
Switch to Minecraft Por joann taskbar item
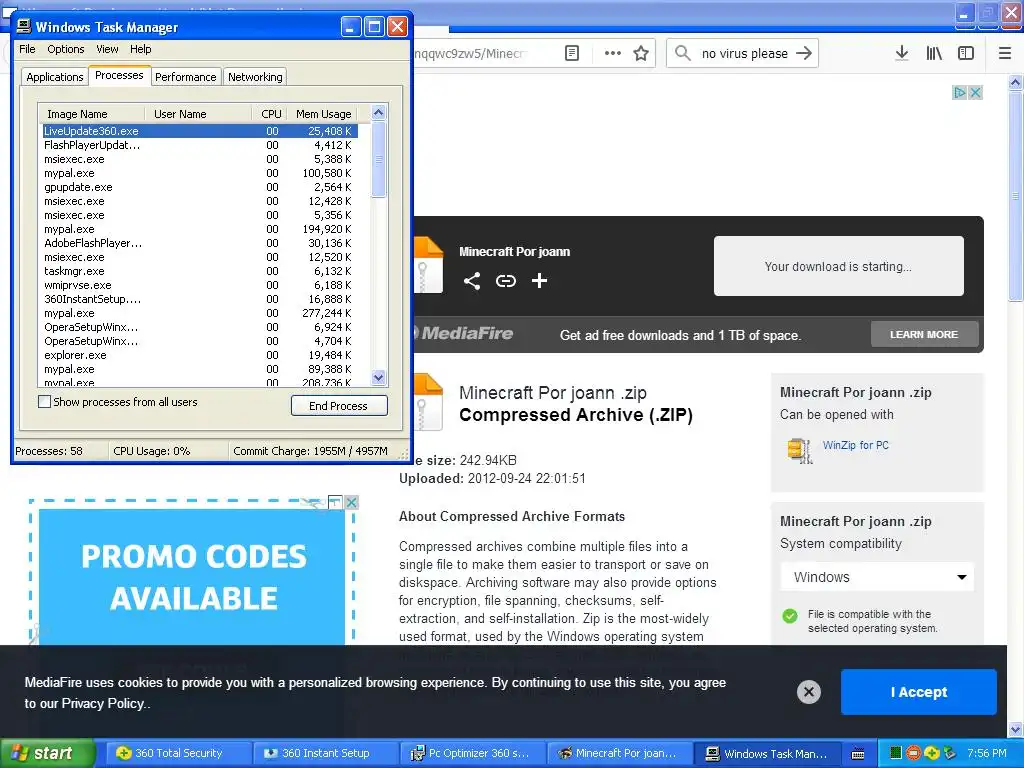point(619,754)
